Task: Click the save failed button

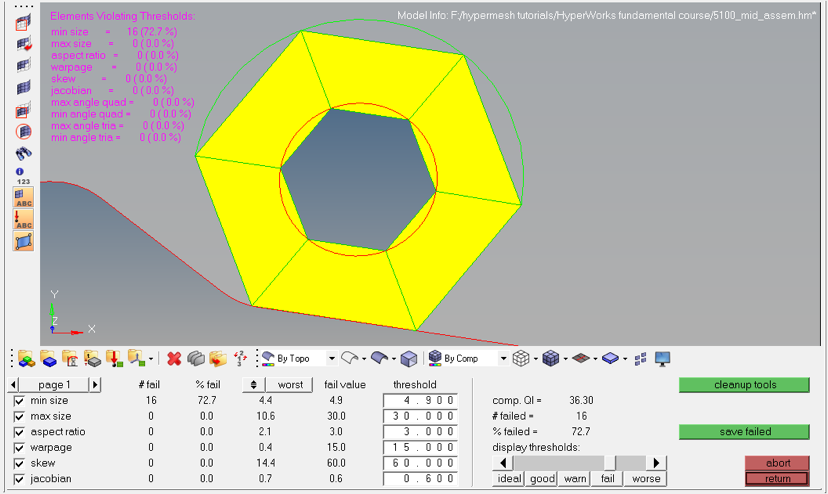Action: [745, 432]
